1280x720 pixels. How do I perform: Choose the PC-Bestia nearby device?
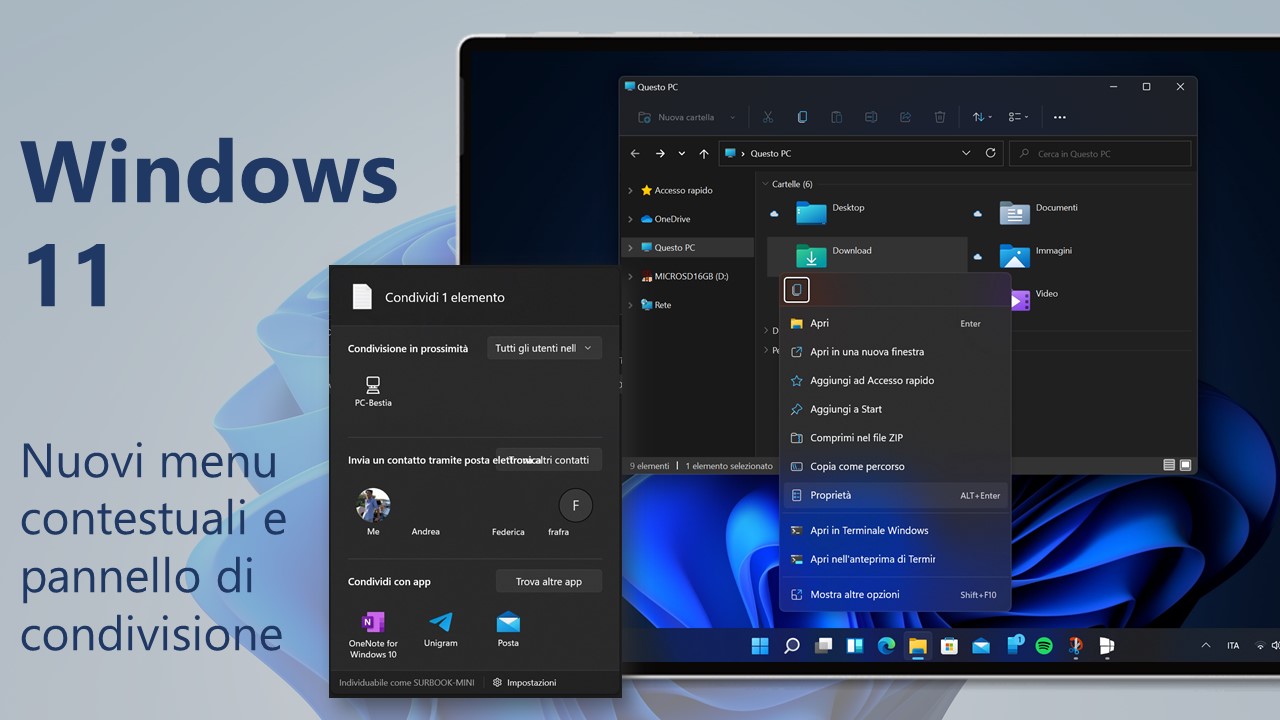[373, 391]
